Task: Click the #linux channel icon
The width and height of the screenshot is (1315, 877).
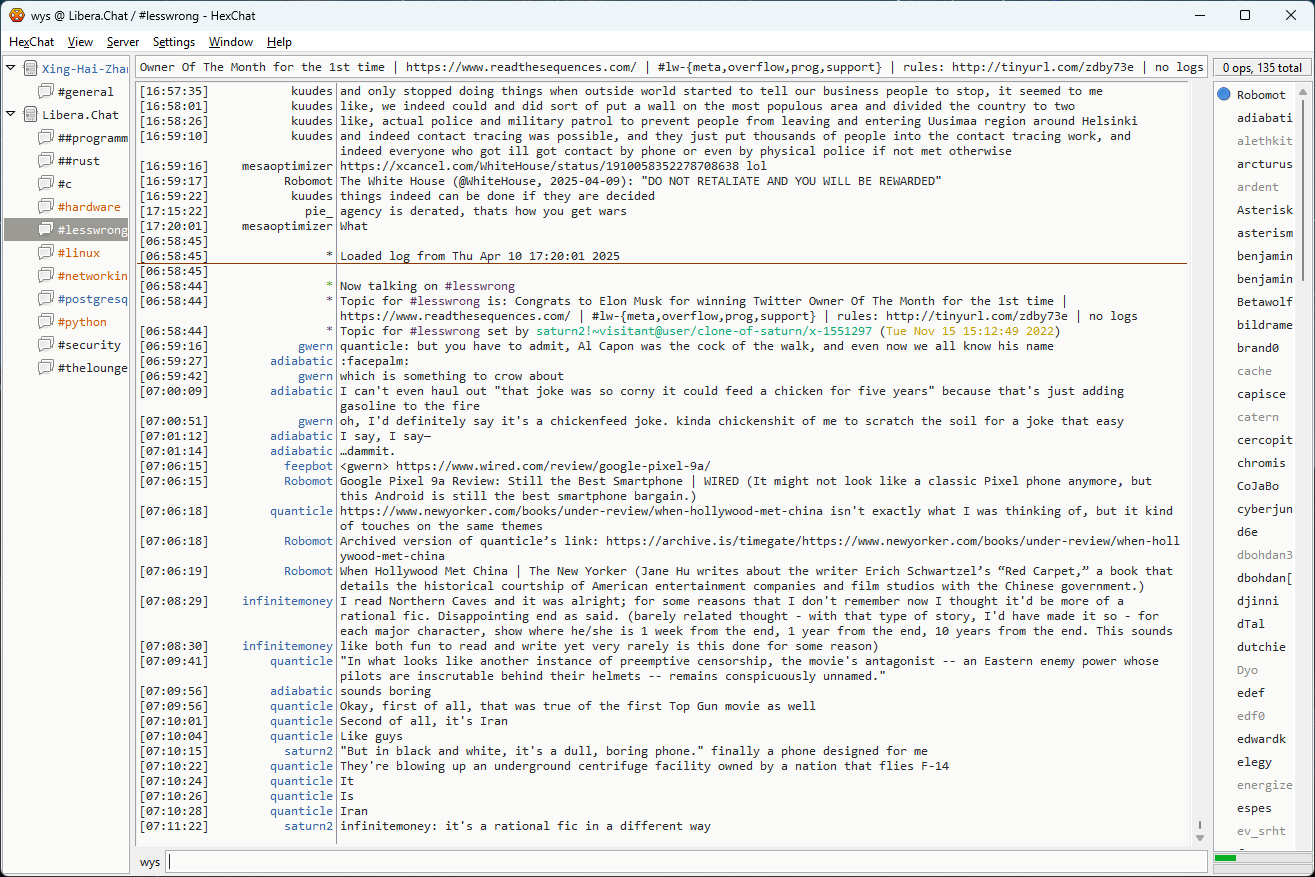Action: click(x=45, y=253)
